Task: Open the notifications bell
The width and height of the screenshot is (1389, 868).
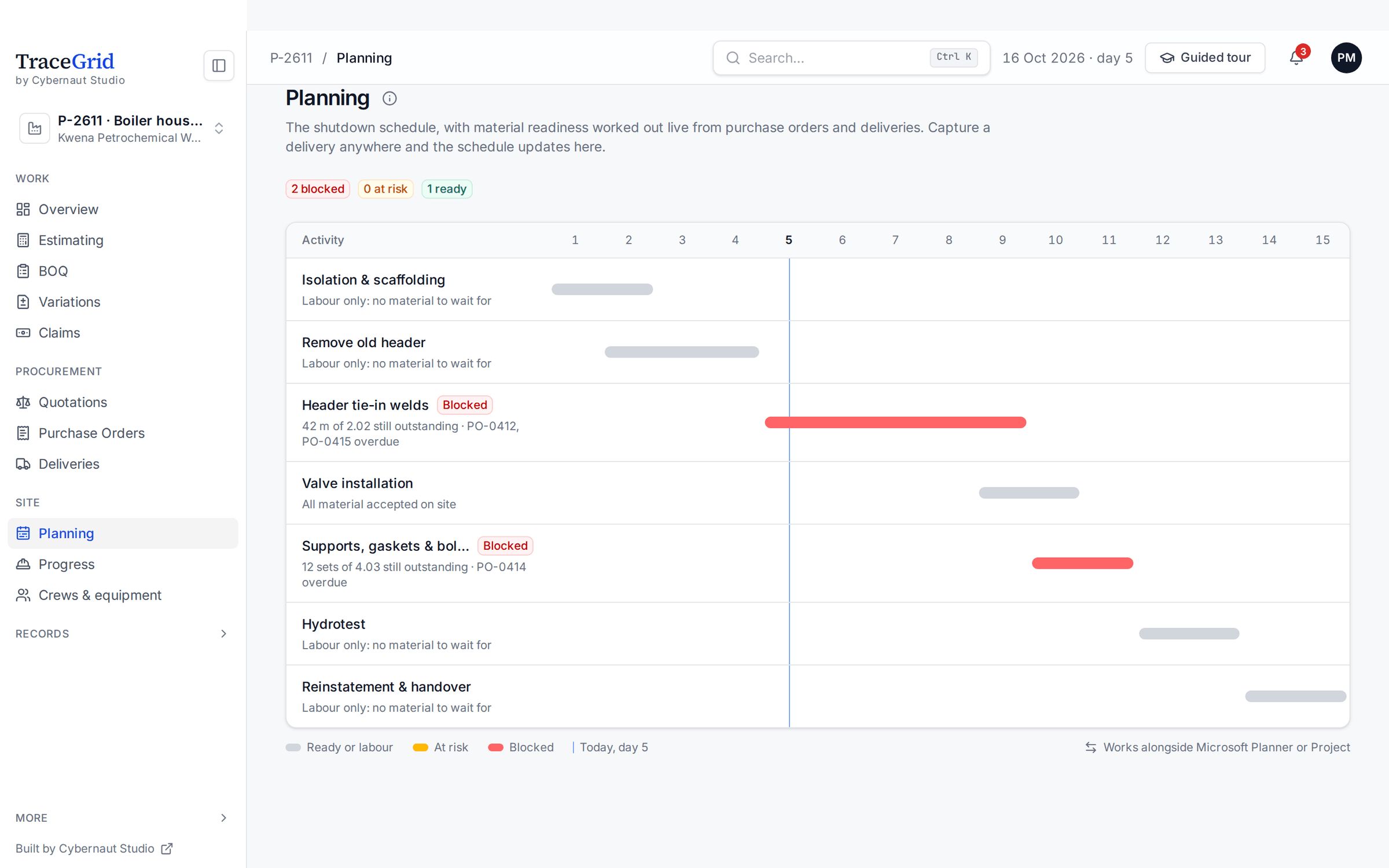Action: pyautogui.click(x=1296, y=58)
